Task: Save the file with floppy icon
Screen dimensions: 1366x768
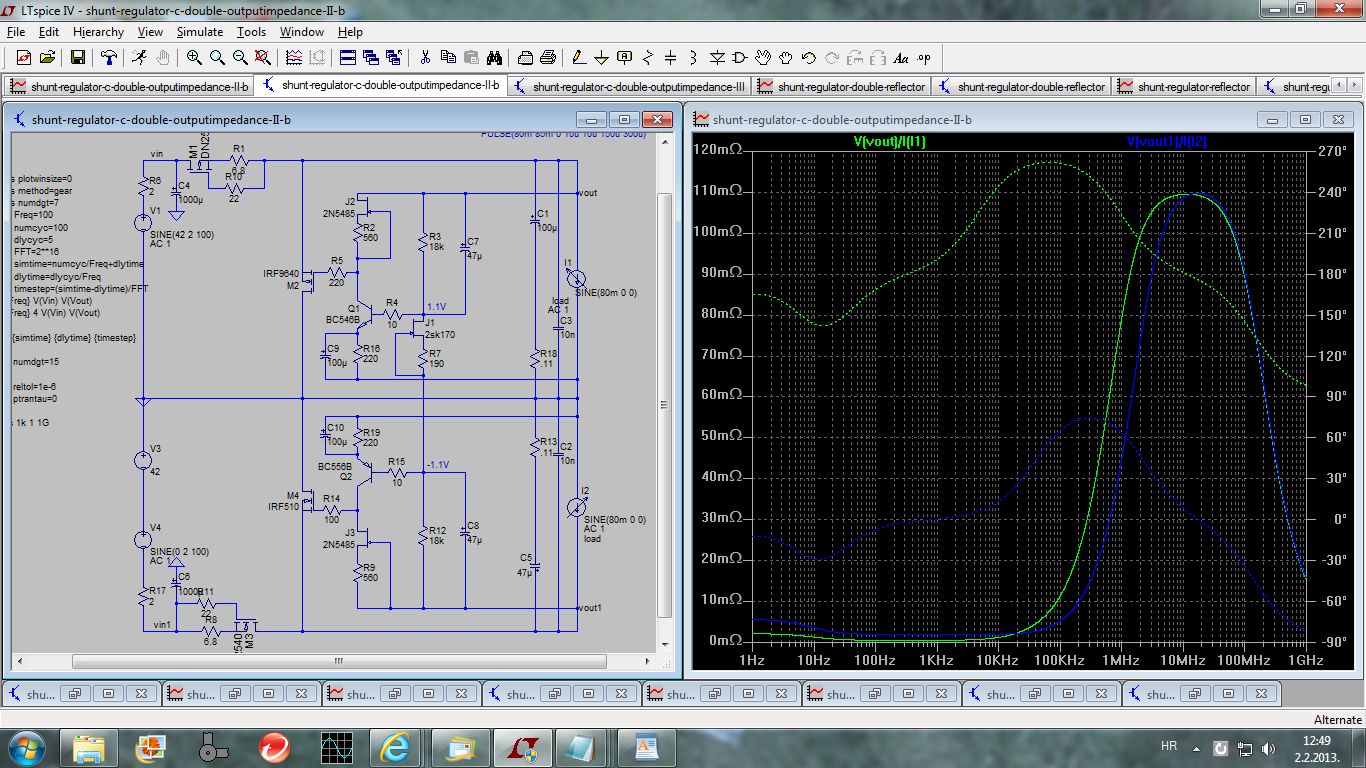Action: 78,57
